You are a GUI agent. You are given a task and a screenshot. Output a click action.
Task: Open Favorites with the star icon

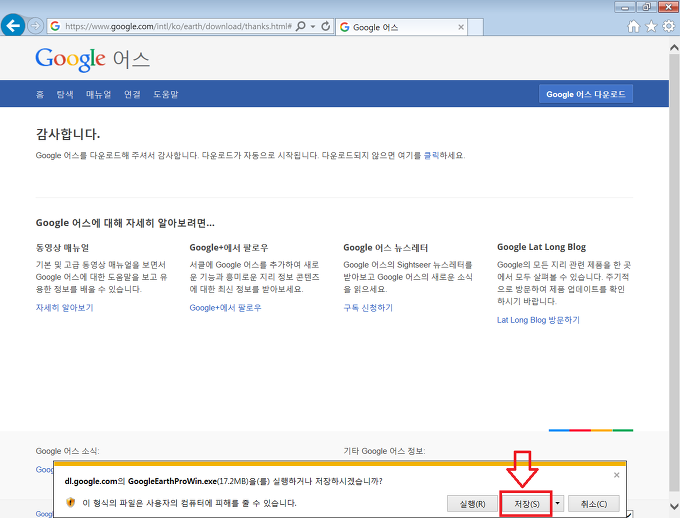(651, 27)
